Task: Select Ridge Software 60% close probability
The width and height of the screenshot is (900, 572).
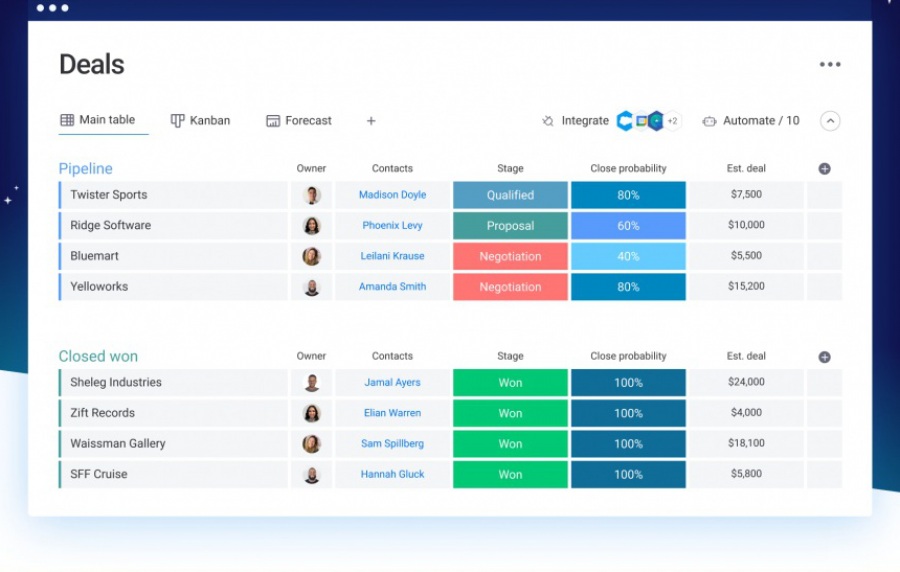Action: pos(628,225)
